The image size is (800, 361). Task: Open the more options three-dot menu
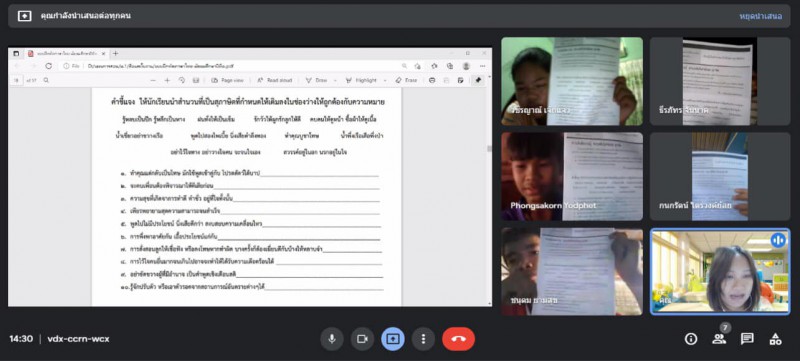[x=423, y=339]
